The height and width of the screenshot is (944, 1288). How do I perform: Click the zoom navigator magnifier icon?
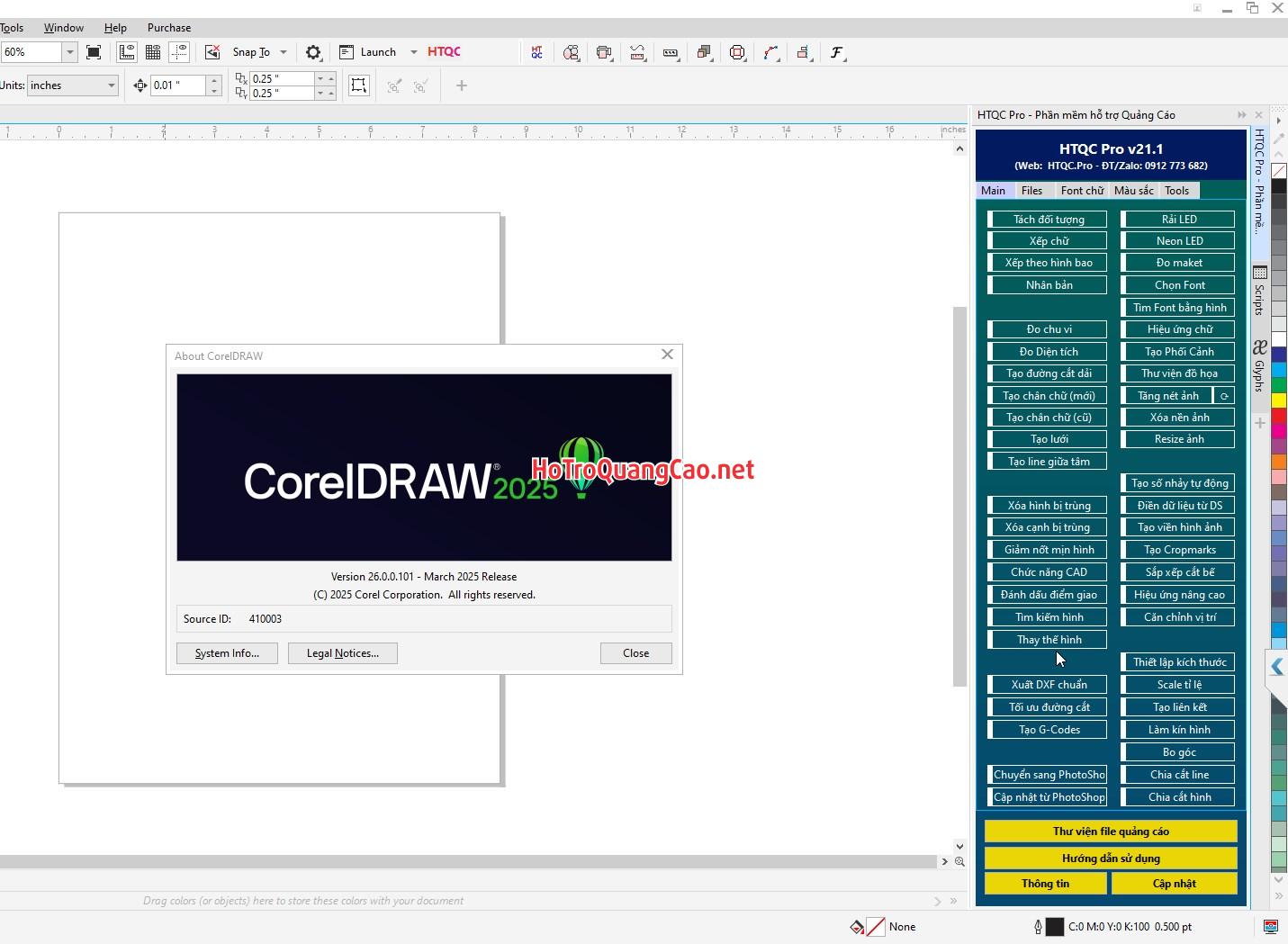(959, 861)
